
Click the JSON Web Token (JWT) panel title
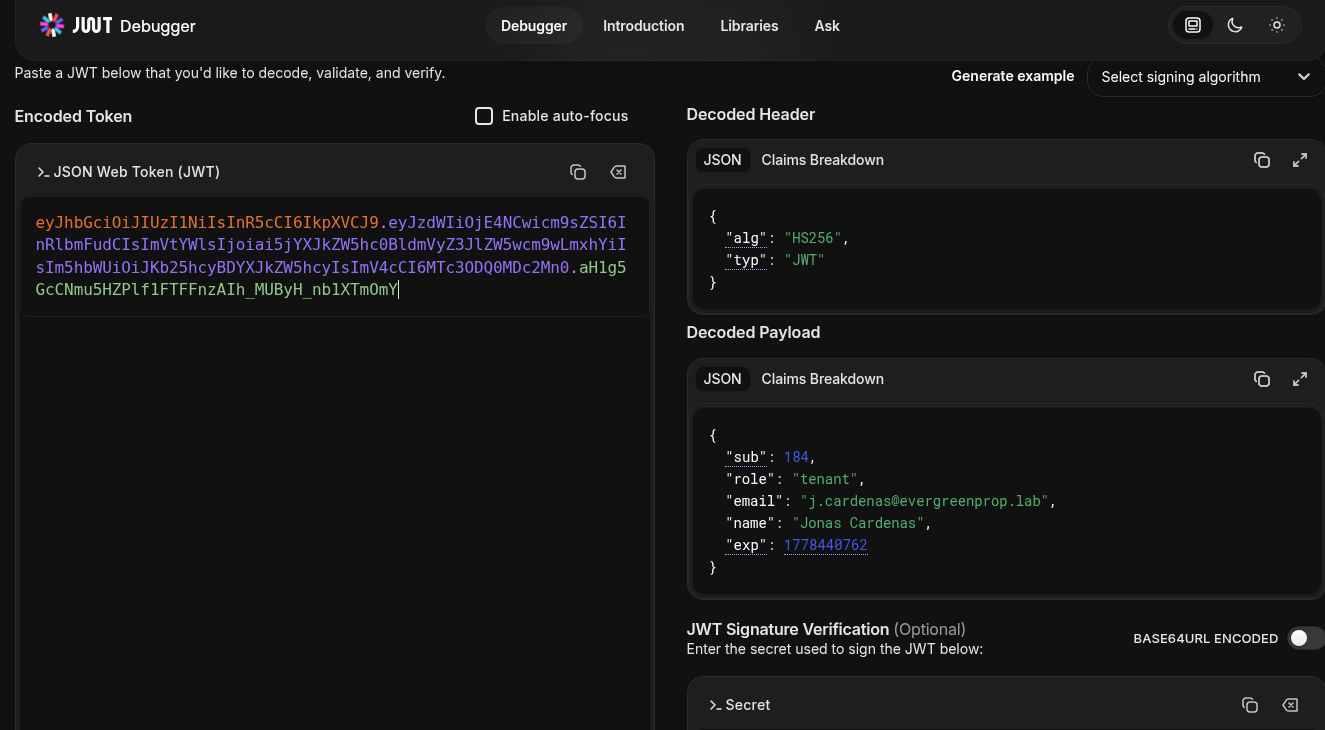coord(137,172)
